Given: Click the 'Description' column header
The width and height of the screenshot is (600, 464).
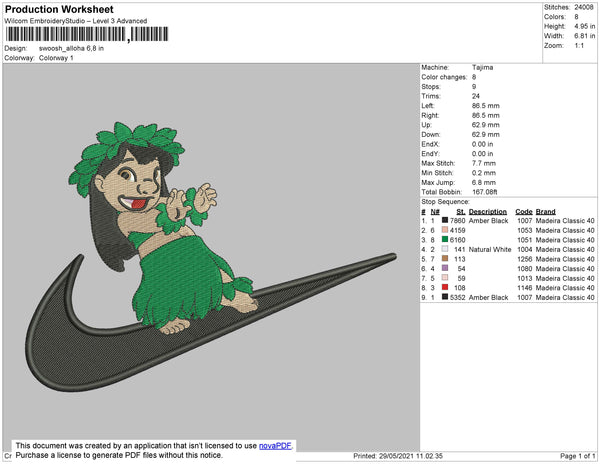Looking at the screenshot, I should coord(488,212).
